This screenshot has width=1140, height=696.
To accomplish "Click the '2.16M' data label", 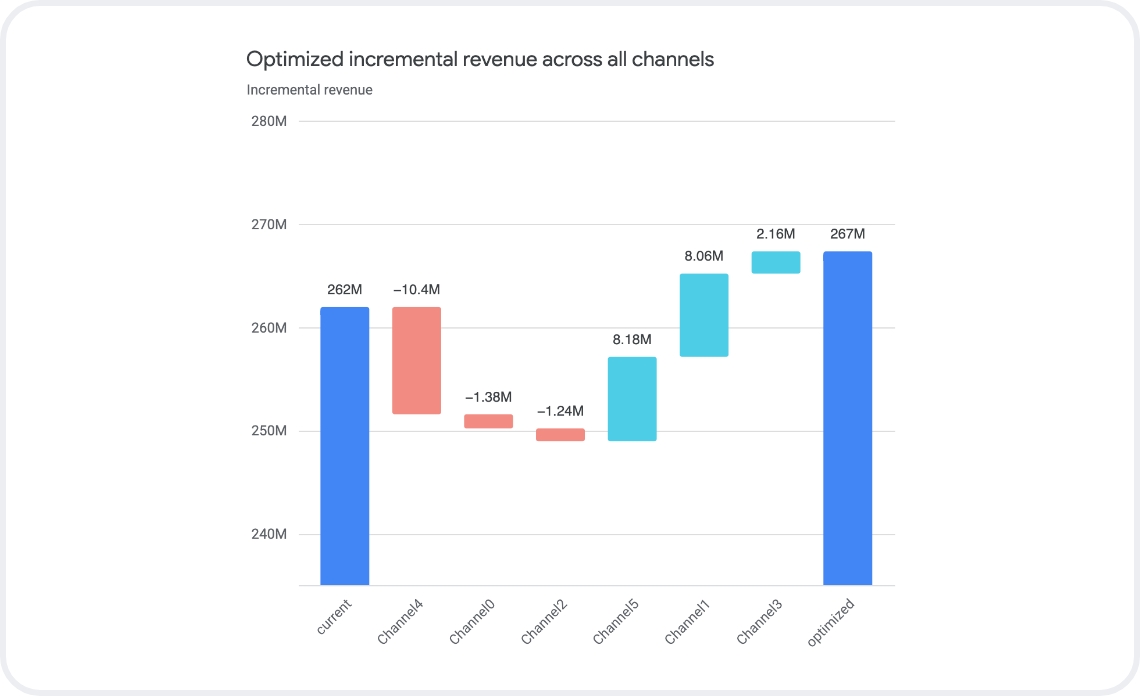I will 776,234.
